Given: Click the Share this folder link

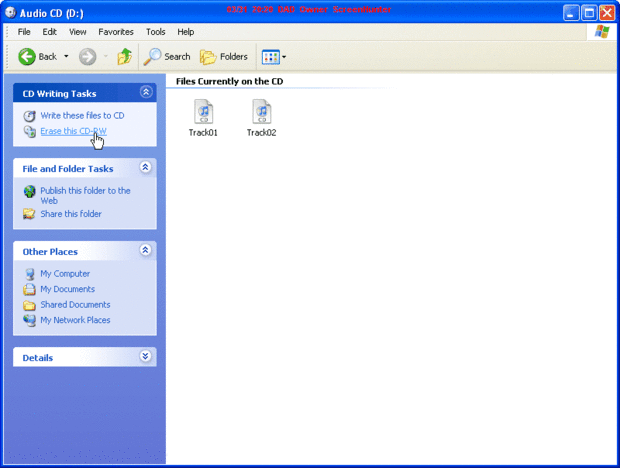Looking at the screenshot, I should [x=71, y=214].
